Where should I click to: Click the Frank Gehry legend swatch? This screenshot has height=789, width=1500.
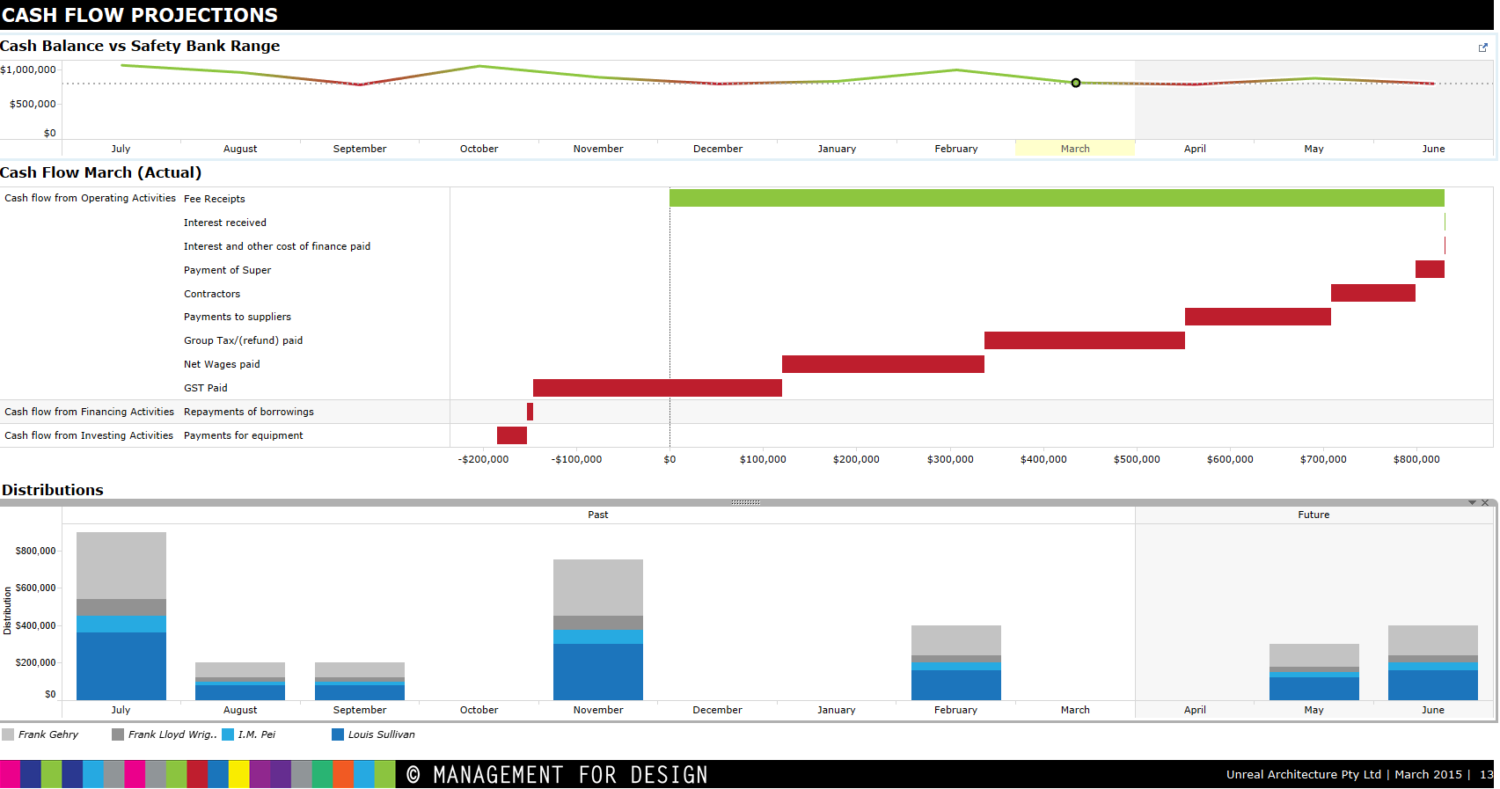[8, 734]
